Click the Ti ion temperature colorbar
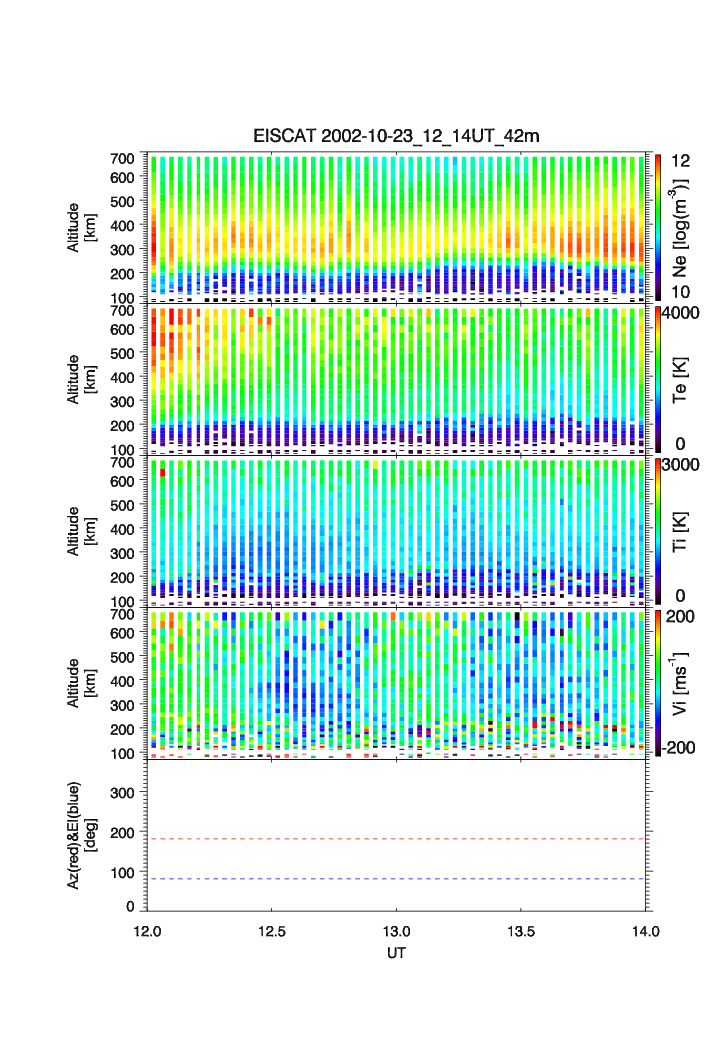The height and width of the screenshot is (1063, 708). pos(658,531)
